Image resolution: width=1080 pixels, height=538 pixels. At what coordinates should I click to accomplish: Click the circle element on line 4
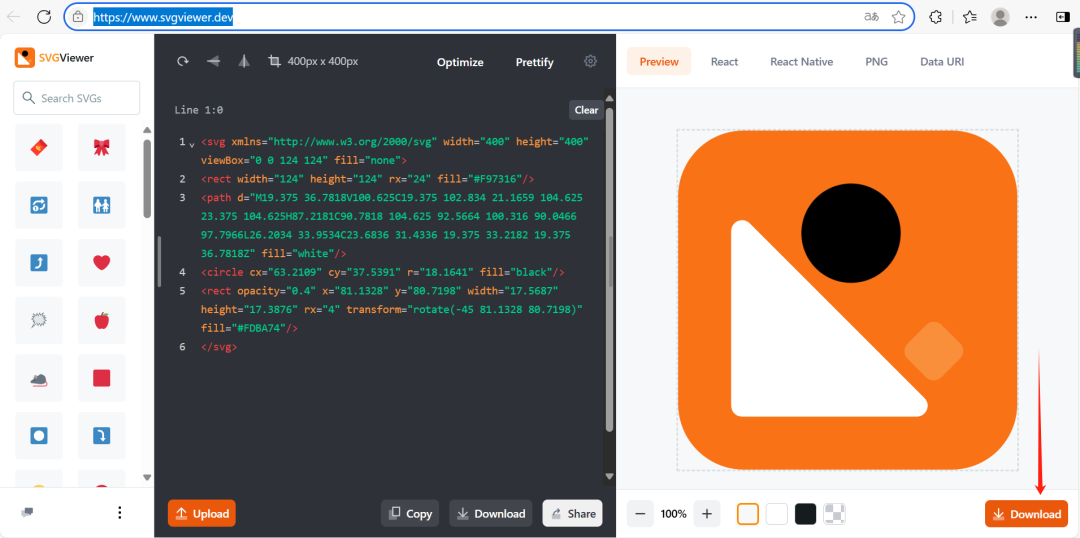click(x=383, y=272)
